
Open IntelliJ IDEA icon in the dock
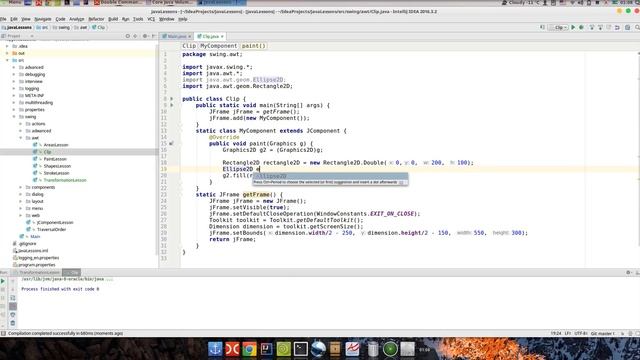(266, 349)
